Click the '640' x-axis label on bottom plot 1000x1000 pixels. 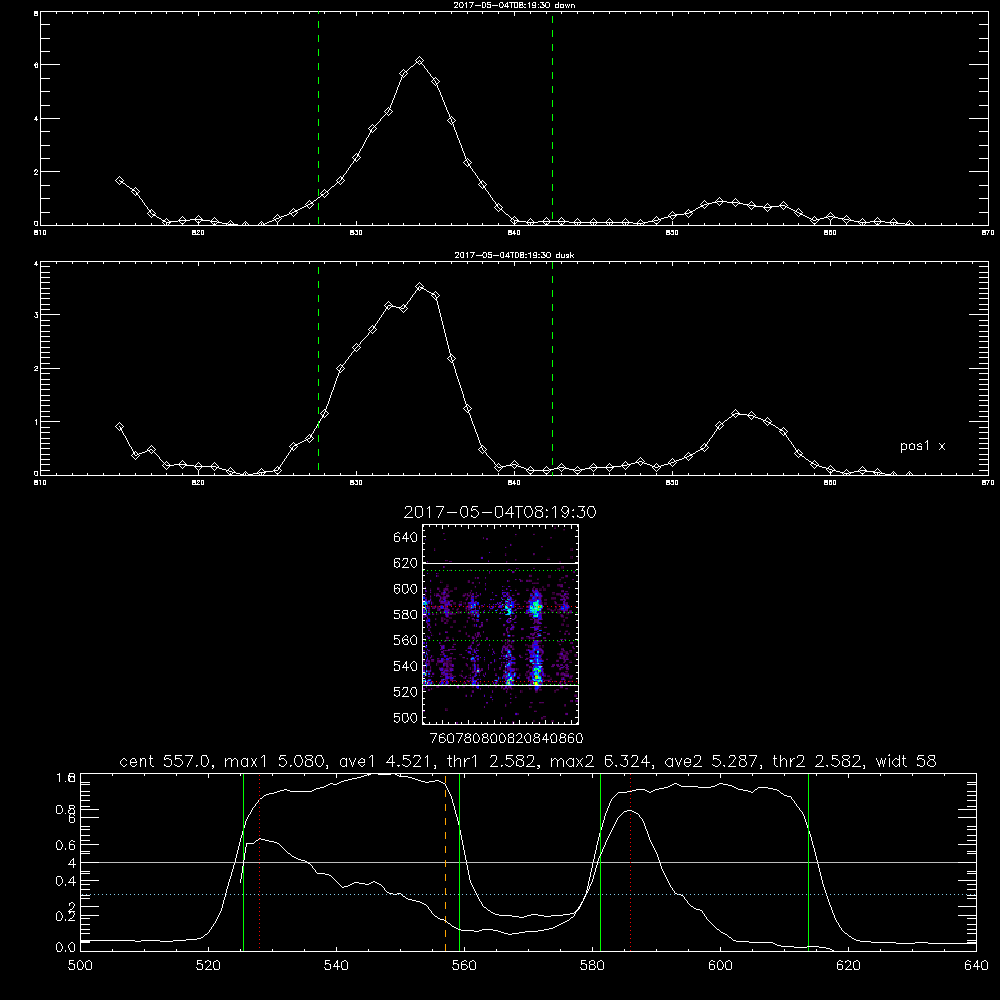tap(976, 966)
